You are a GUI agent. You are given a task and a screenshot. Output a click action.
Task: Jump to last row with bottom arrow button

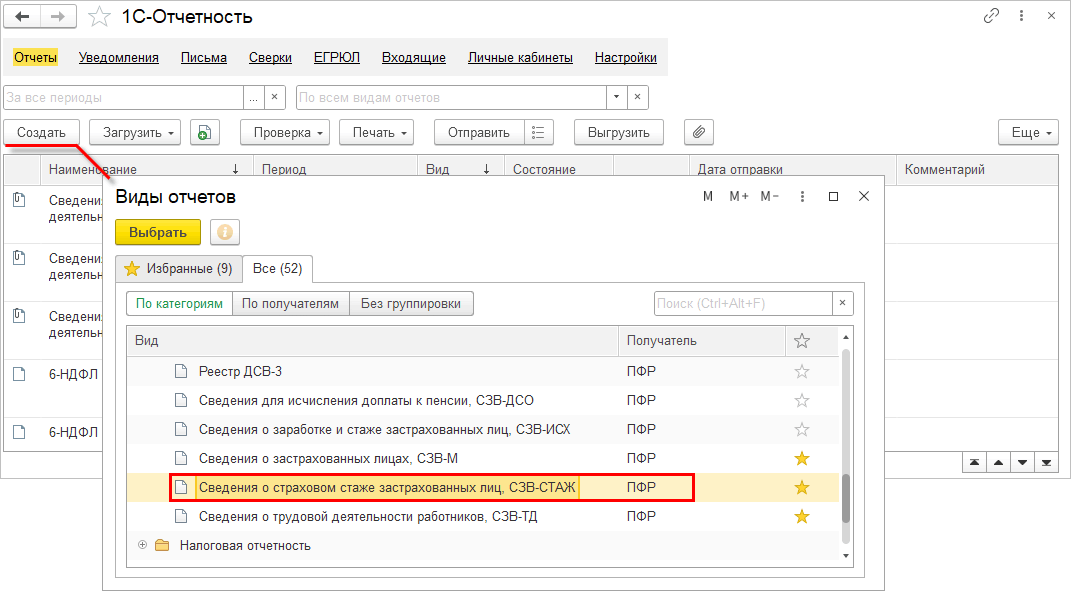1046,463
